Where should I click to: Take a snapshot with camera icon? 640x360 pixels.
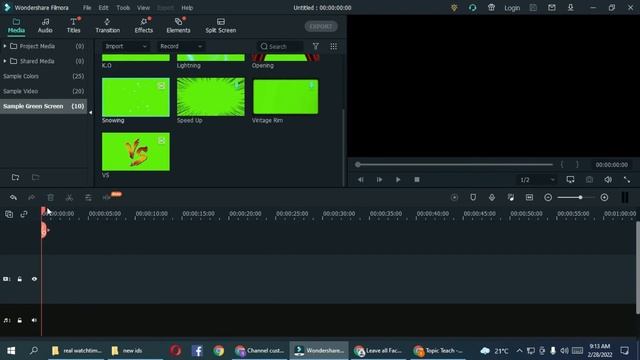(x=589, y=180)
